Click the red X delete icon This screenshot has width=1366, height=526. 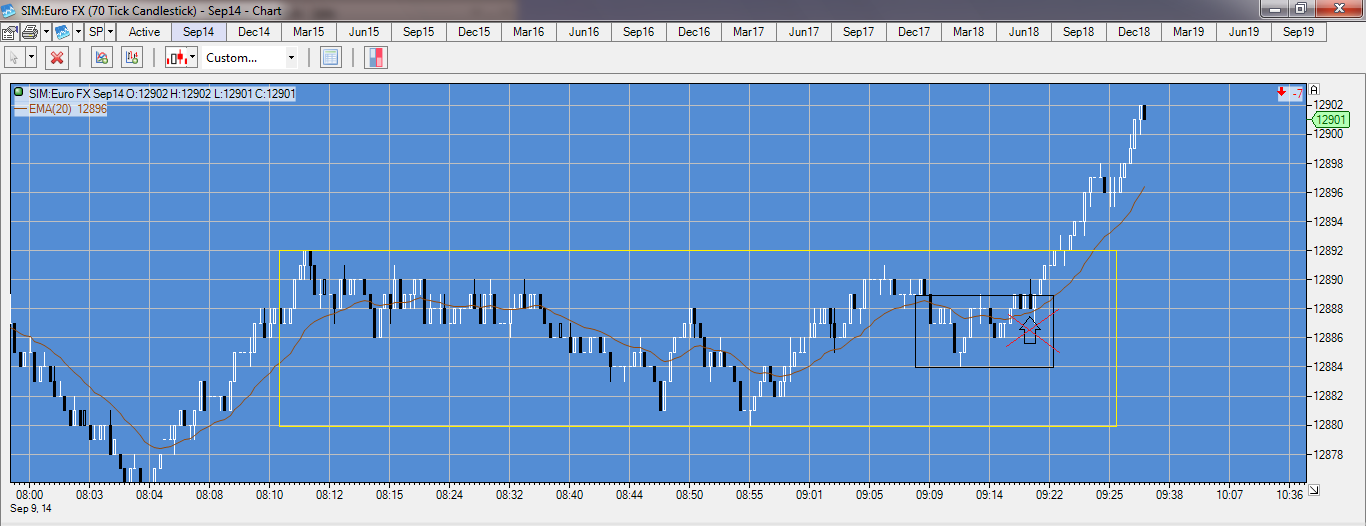coord(58,58)
